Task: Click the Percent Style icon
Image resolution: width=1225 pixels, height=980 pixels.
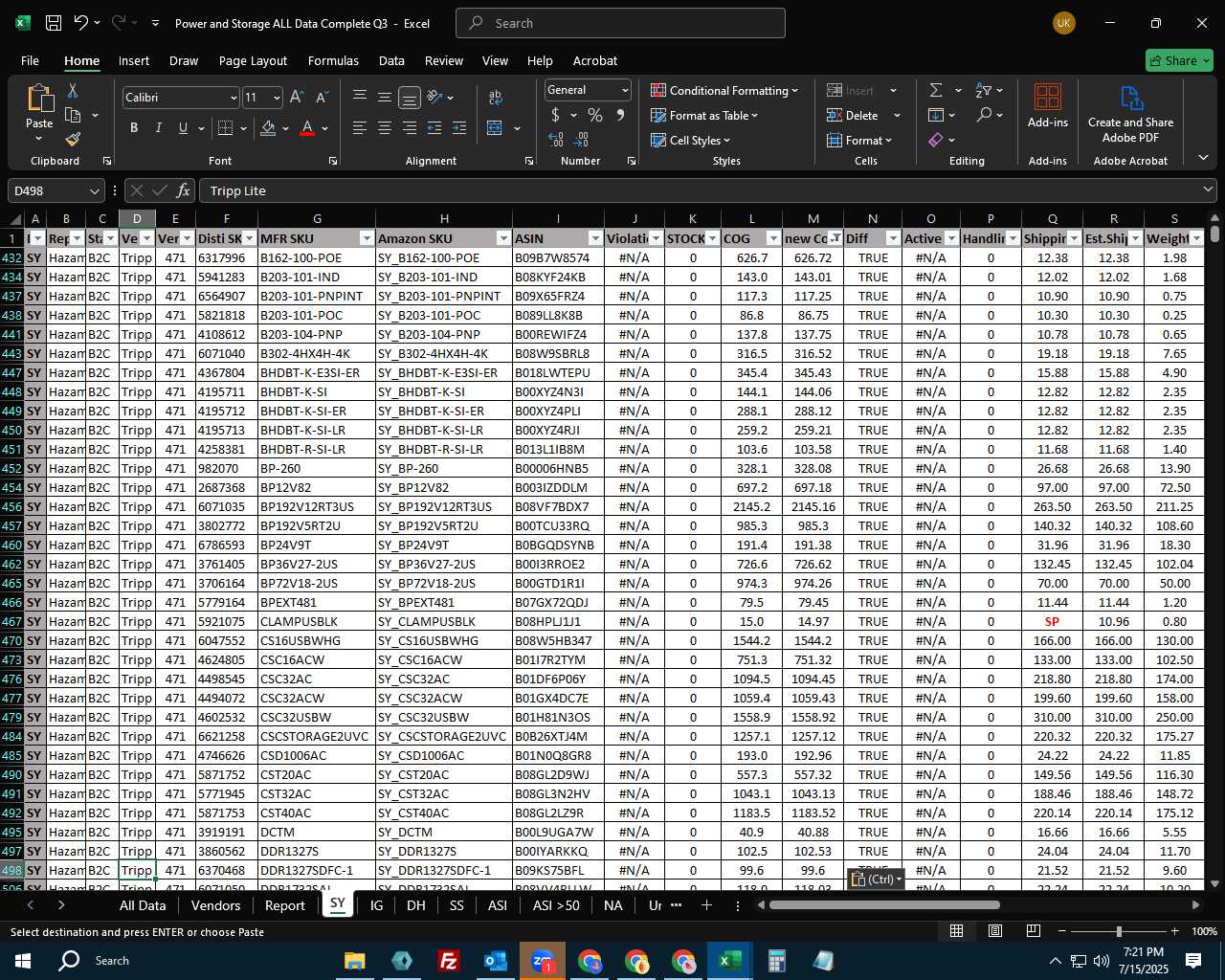Action: [595, 115]
